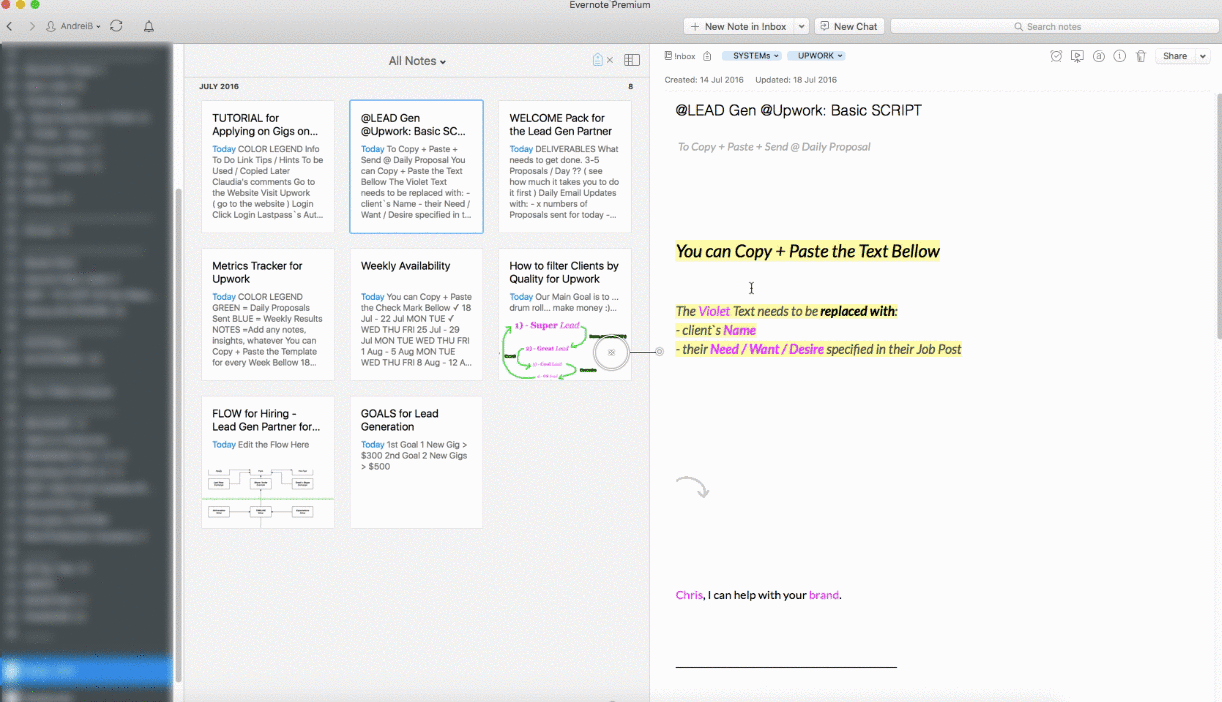Click the tag filter icon in note list
1222x702 pixels.
coord(598,60)
